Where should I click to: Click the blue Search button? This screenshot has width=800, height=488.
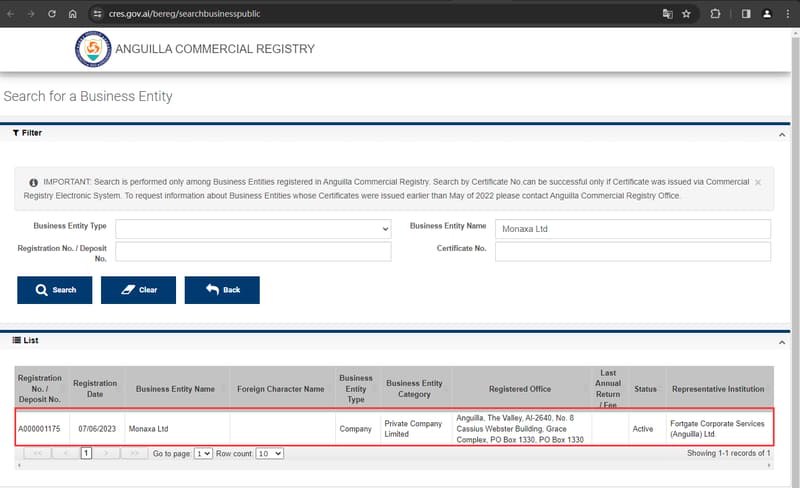(x=55, y=290)
